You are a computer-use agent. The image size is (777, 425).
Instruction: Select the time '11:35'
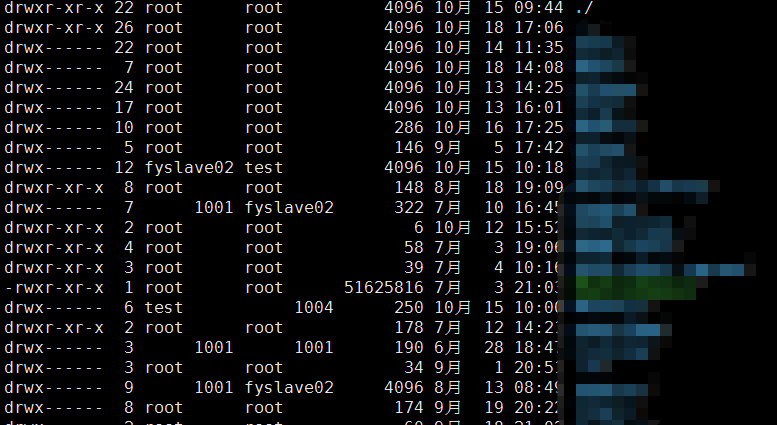point(539,48)
